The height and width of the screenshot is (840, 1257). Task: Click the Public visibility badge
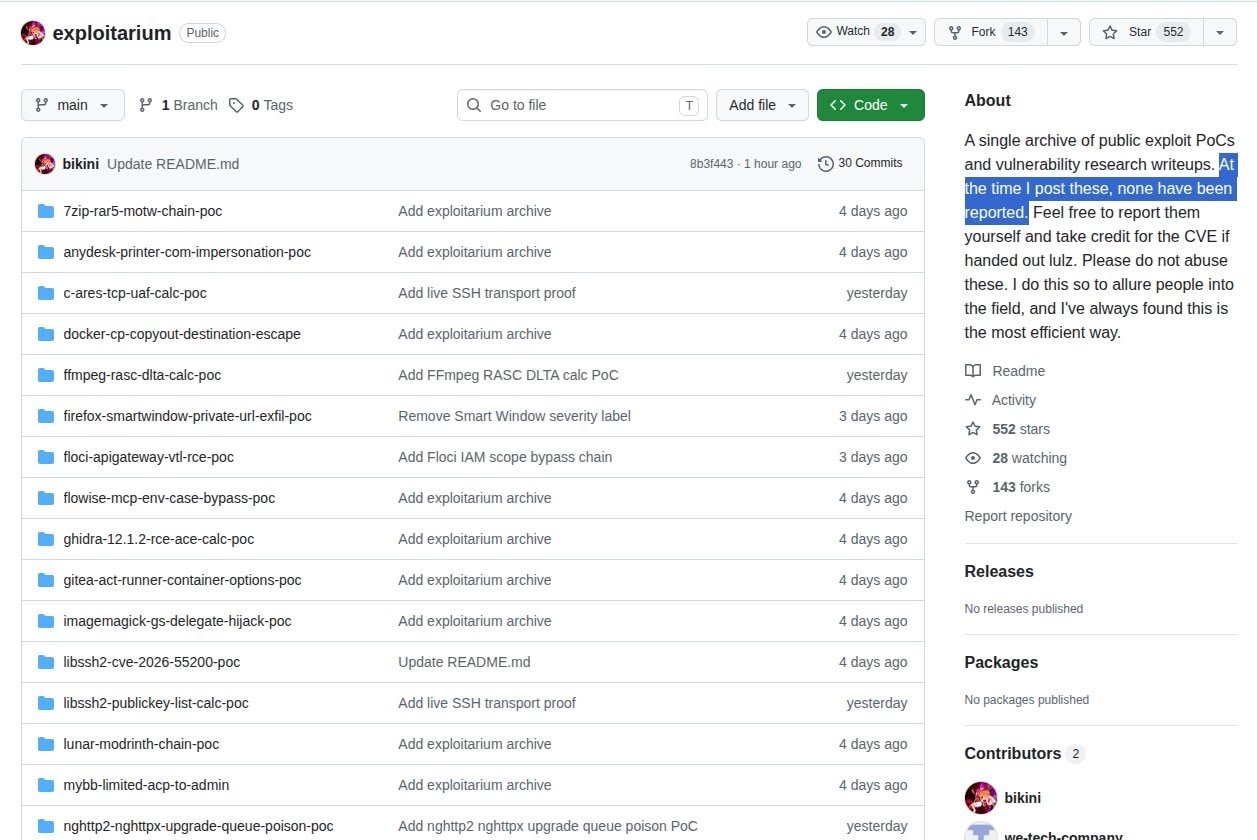pyautogui.click(x=202, y=33)
